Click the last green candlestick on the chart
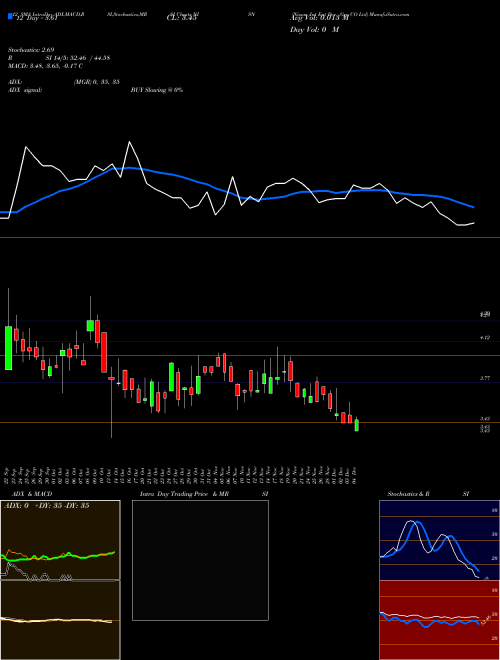The height and width of the screenshot is (660, 500). 357,425
